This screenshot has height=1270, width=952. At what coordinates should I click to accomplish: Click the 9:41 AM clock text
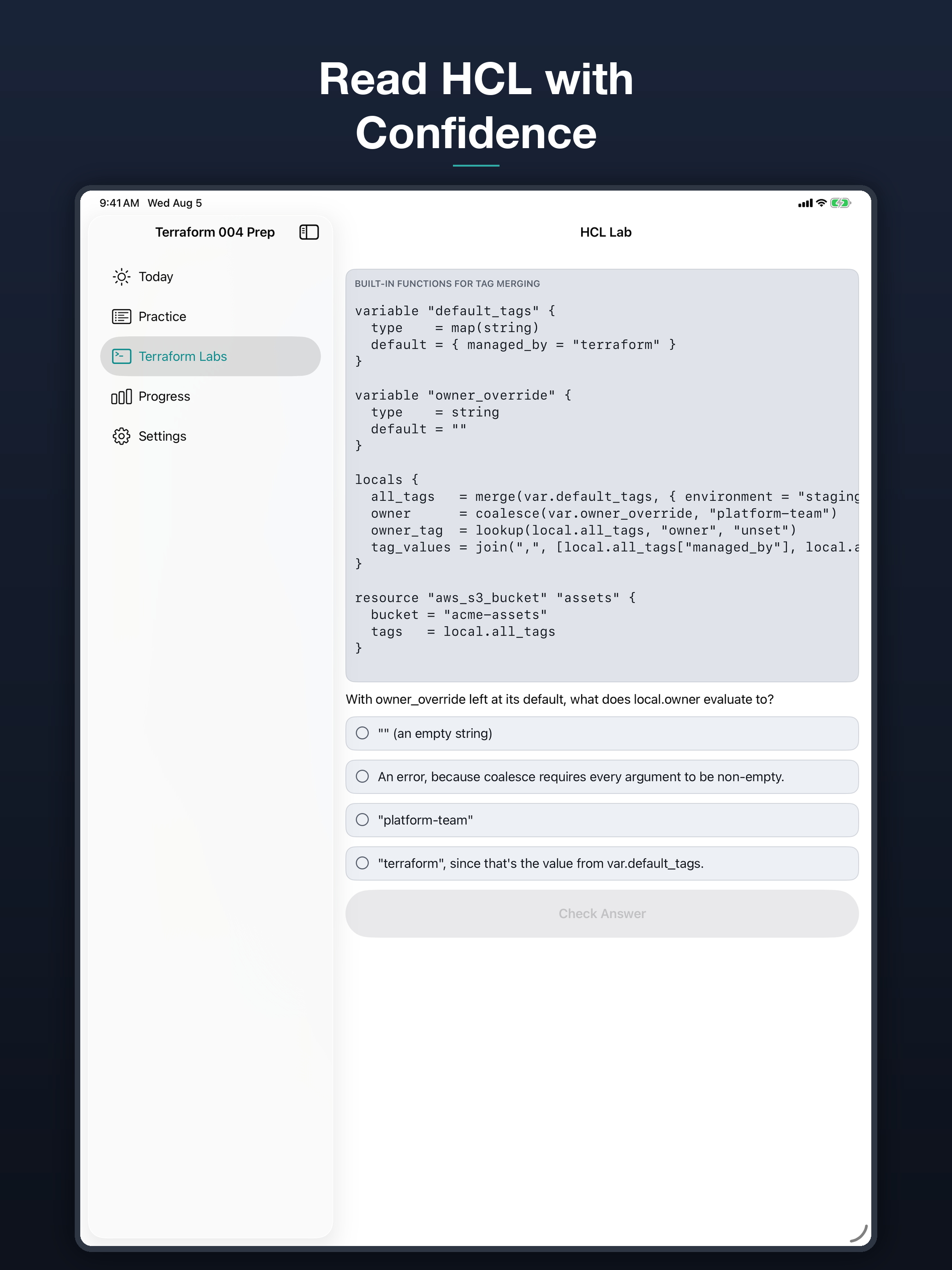pos(119,203)
